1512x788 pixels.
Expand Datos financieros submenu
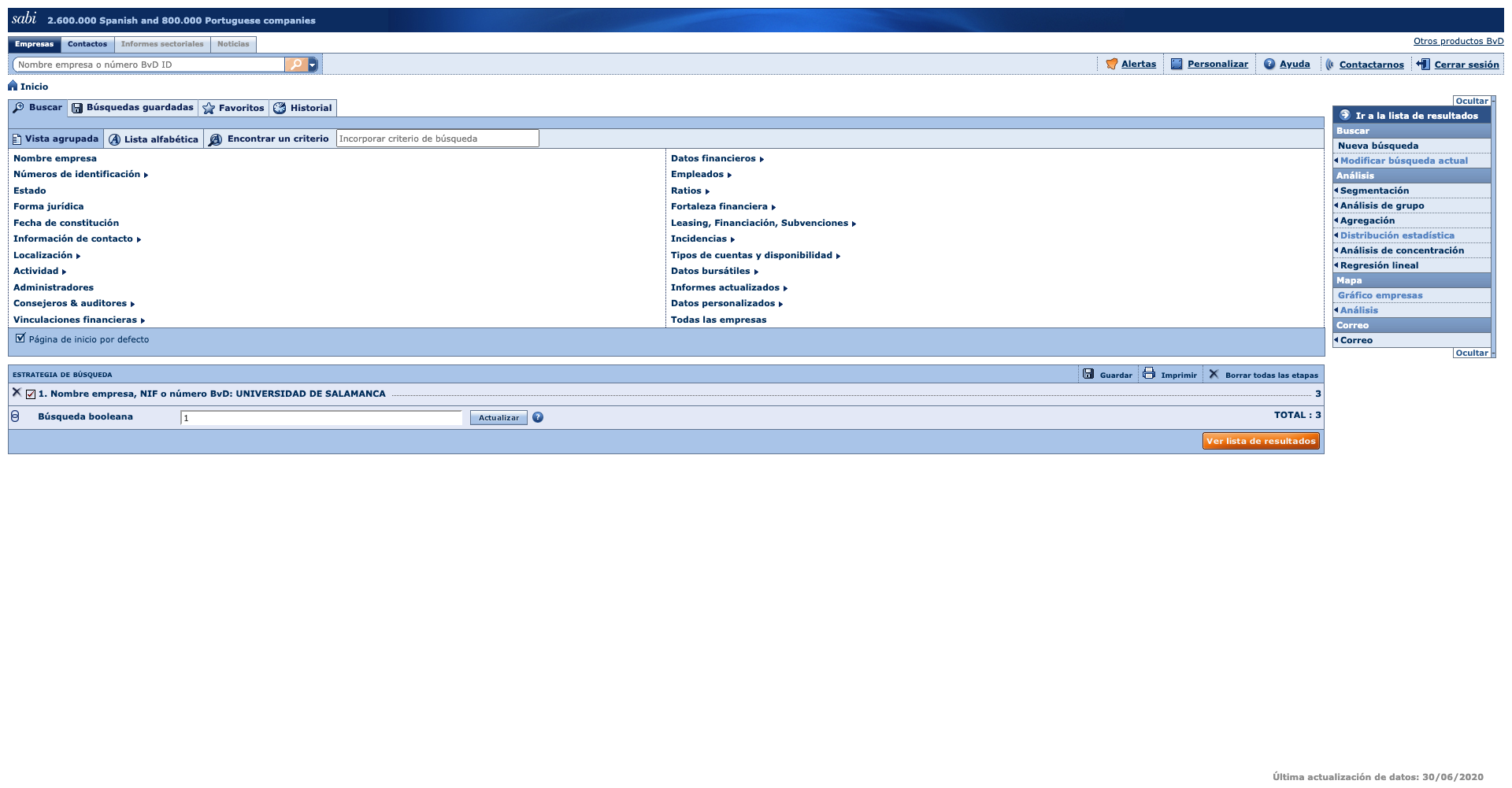(x=717, y=158)
